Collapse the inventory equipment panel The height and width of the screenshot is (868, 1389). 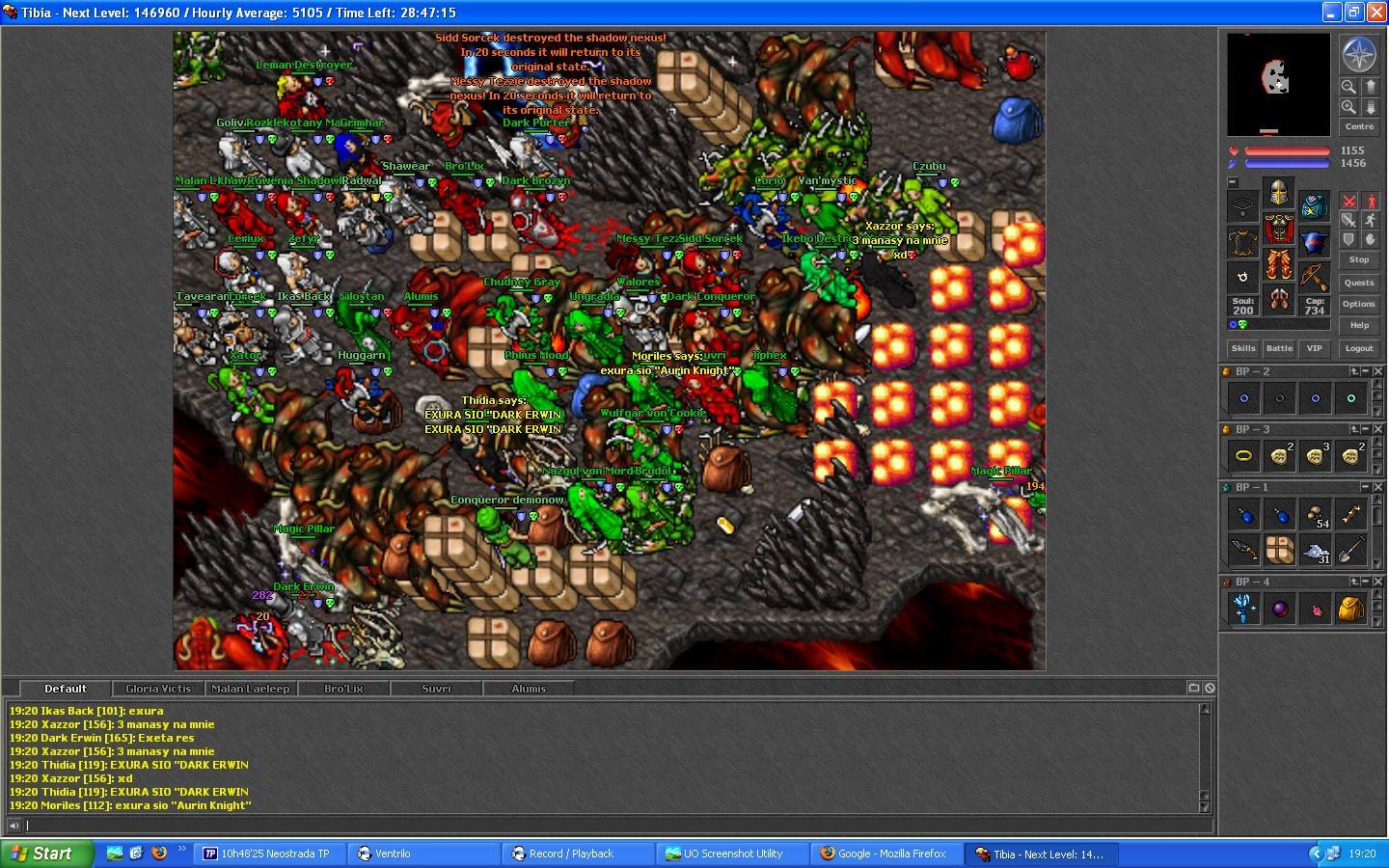[1232, 181]
